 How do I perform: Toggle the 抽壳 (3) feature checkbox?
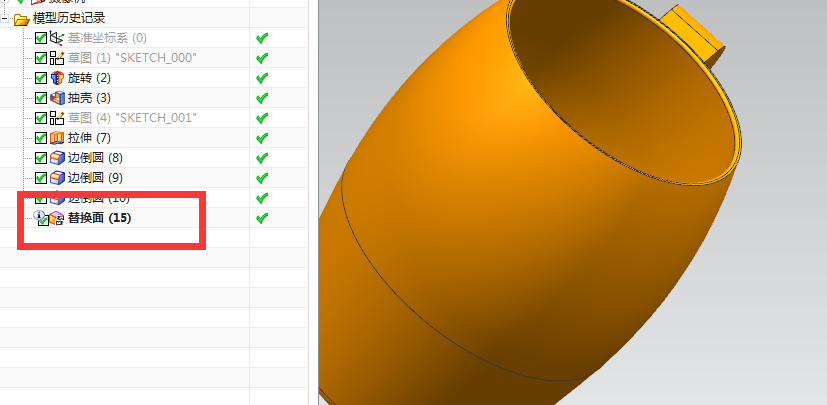tap(41, 98)
